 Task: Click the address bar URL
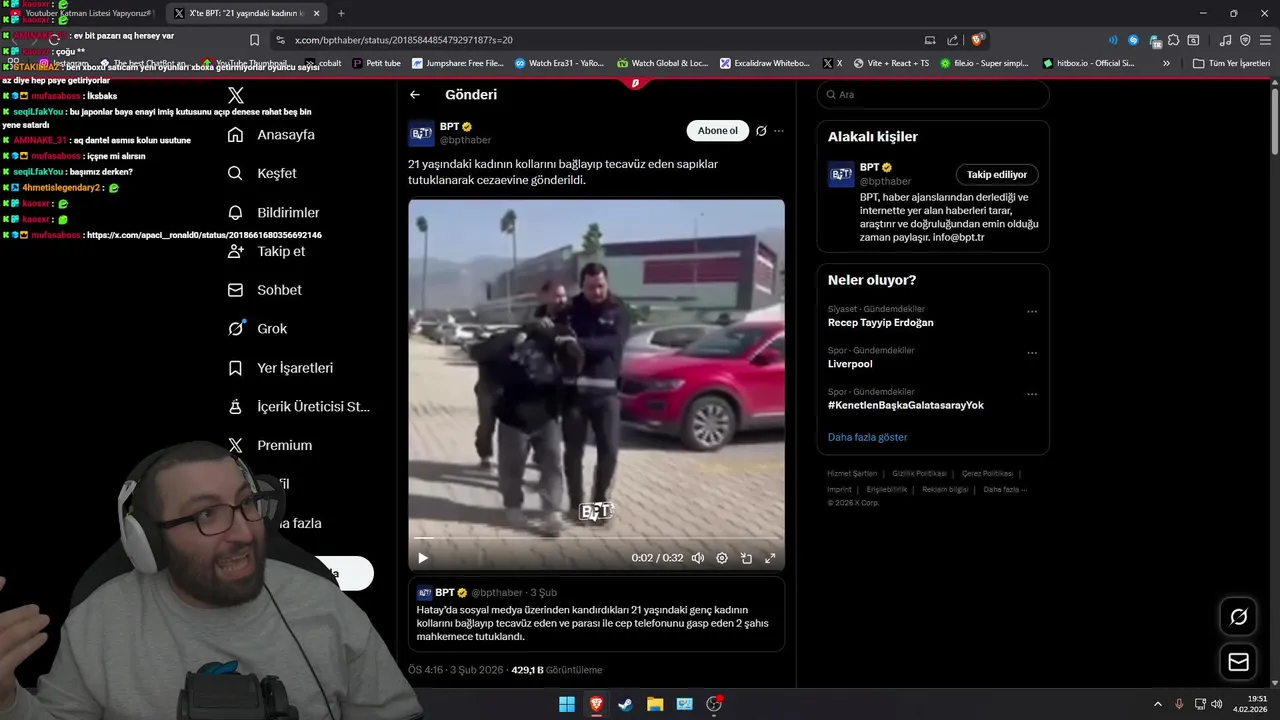click(404, 40)
